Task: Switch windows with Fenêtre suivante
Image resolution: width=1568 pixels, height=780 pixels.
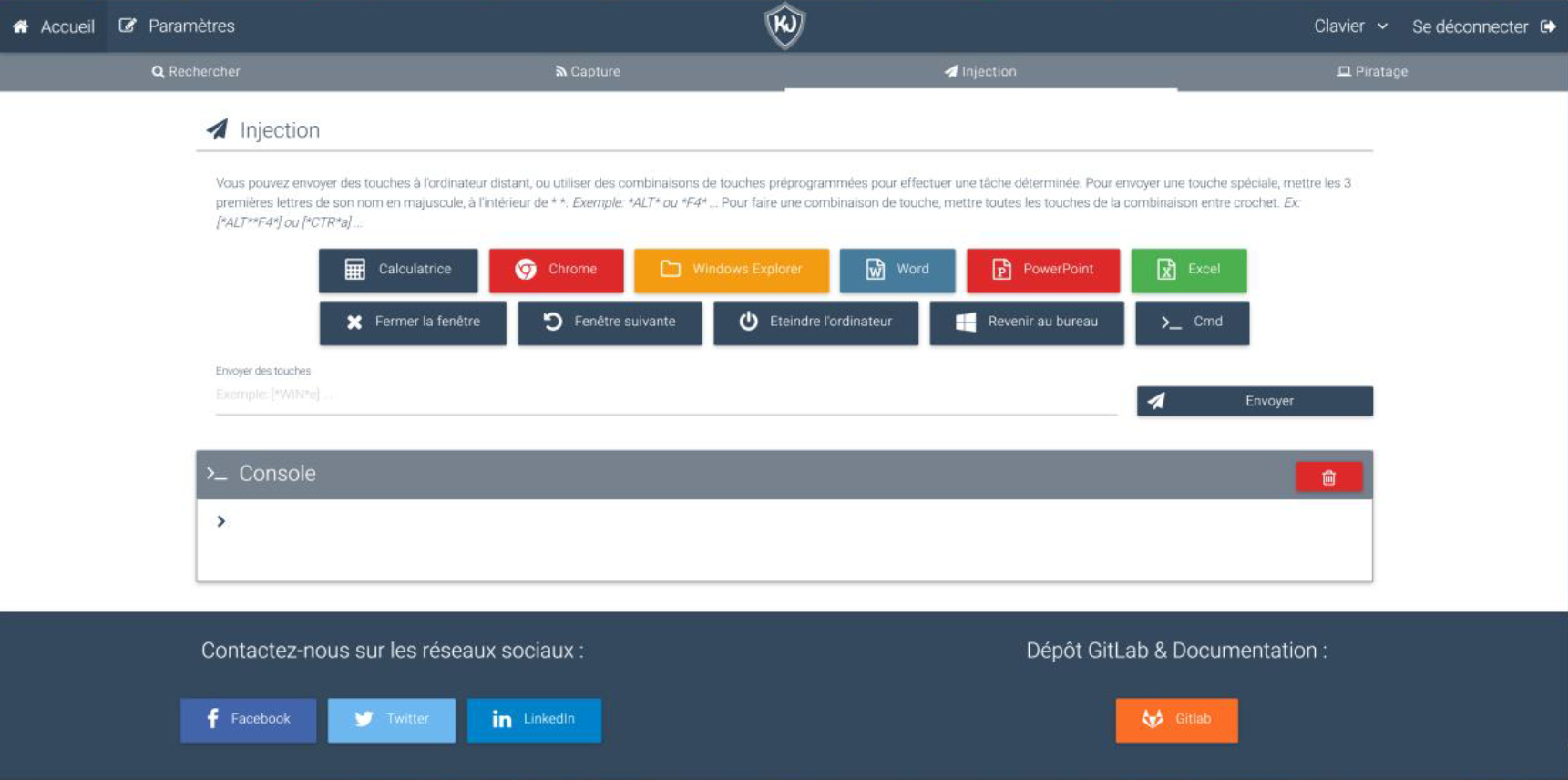Action: tap(610, 323)
